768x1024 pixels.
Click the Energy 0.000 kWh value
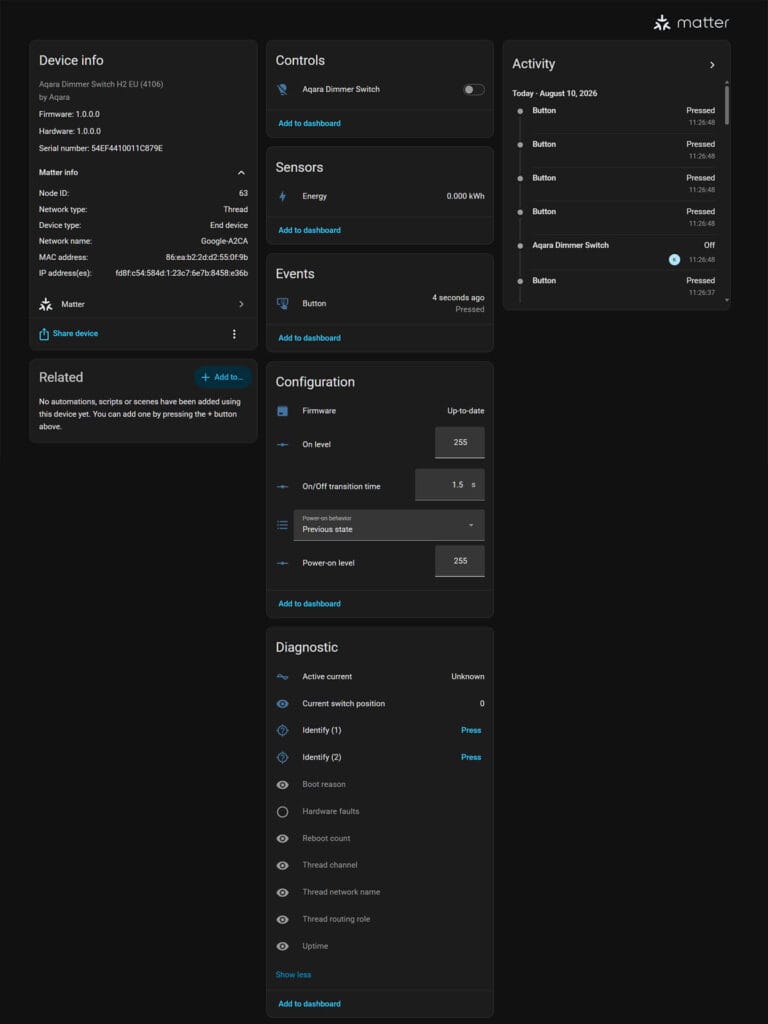coord(466,196)
